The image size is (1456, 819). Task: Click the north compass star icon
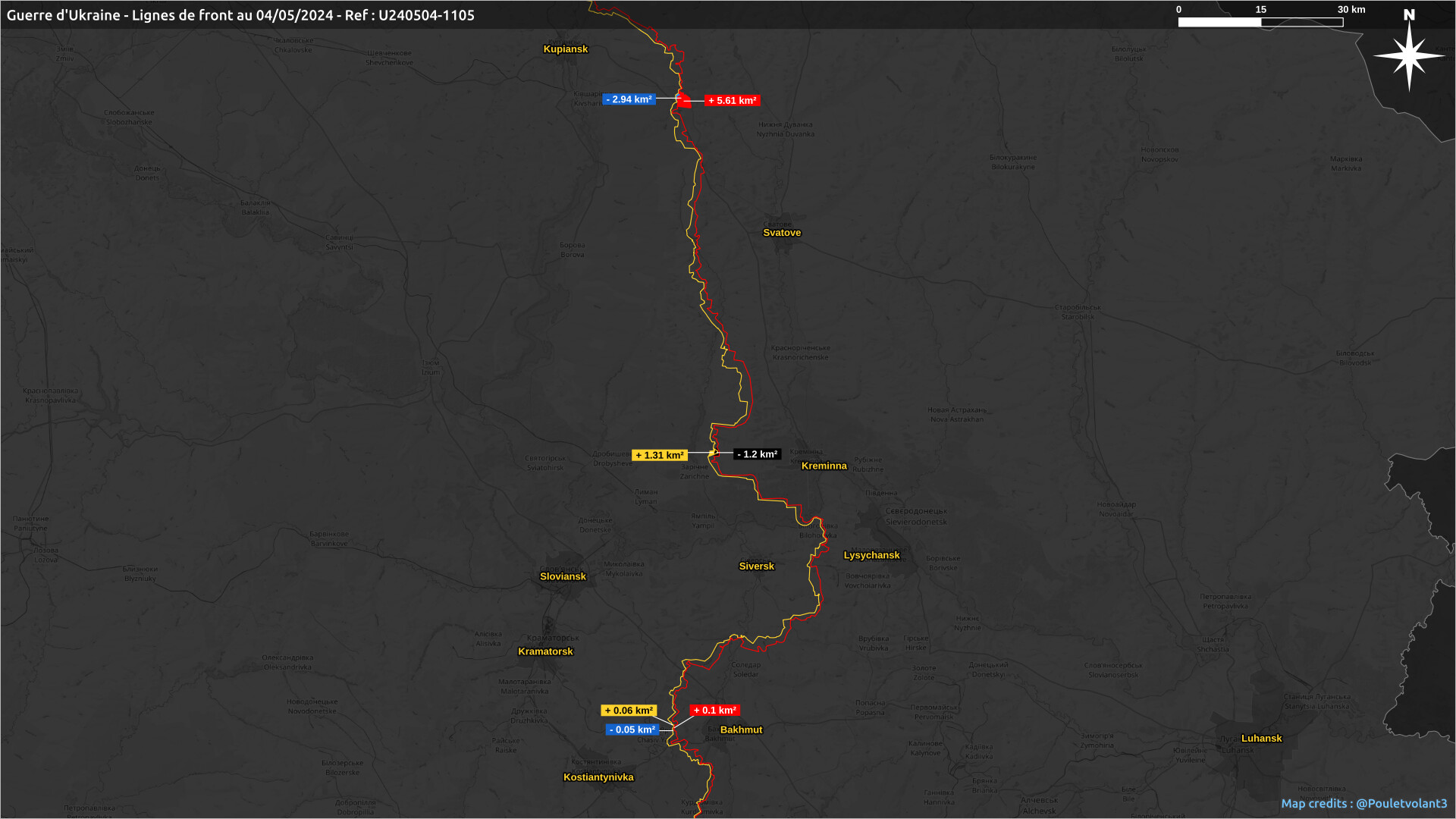click(x=1409, y=55)
